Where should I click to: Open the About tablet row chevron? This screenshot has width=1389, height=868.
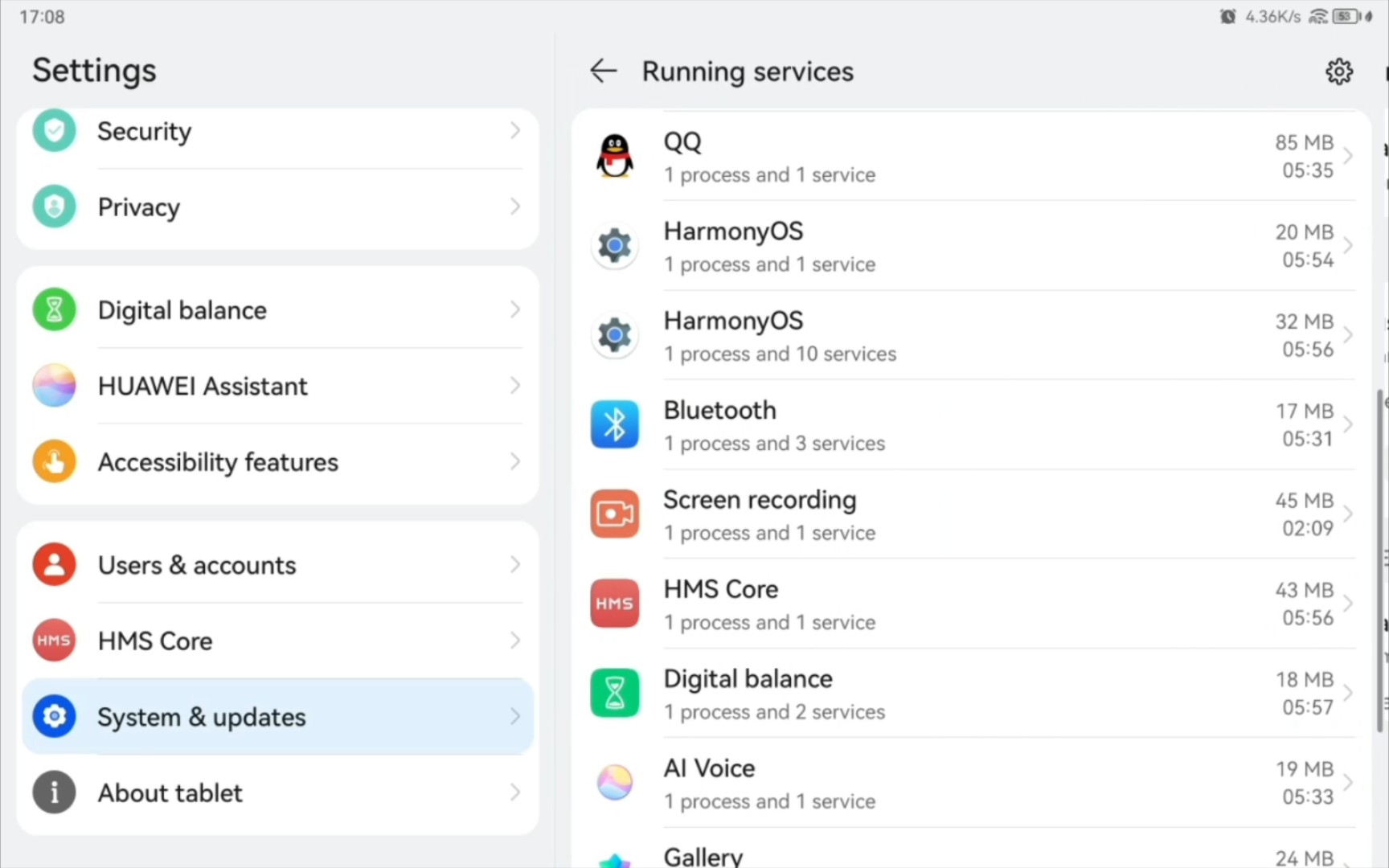coord(515,792)
